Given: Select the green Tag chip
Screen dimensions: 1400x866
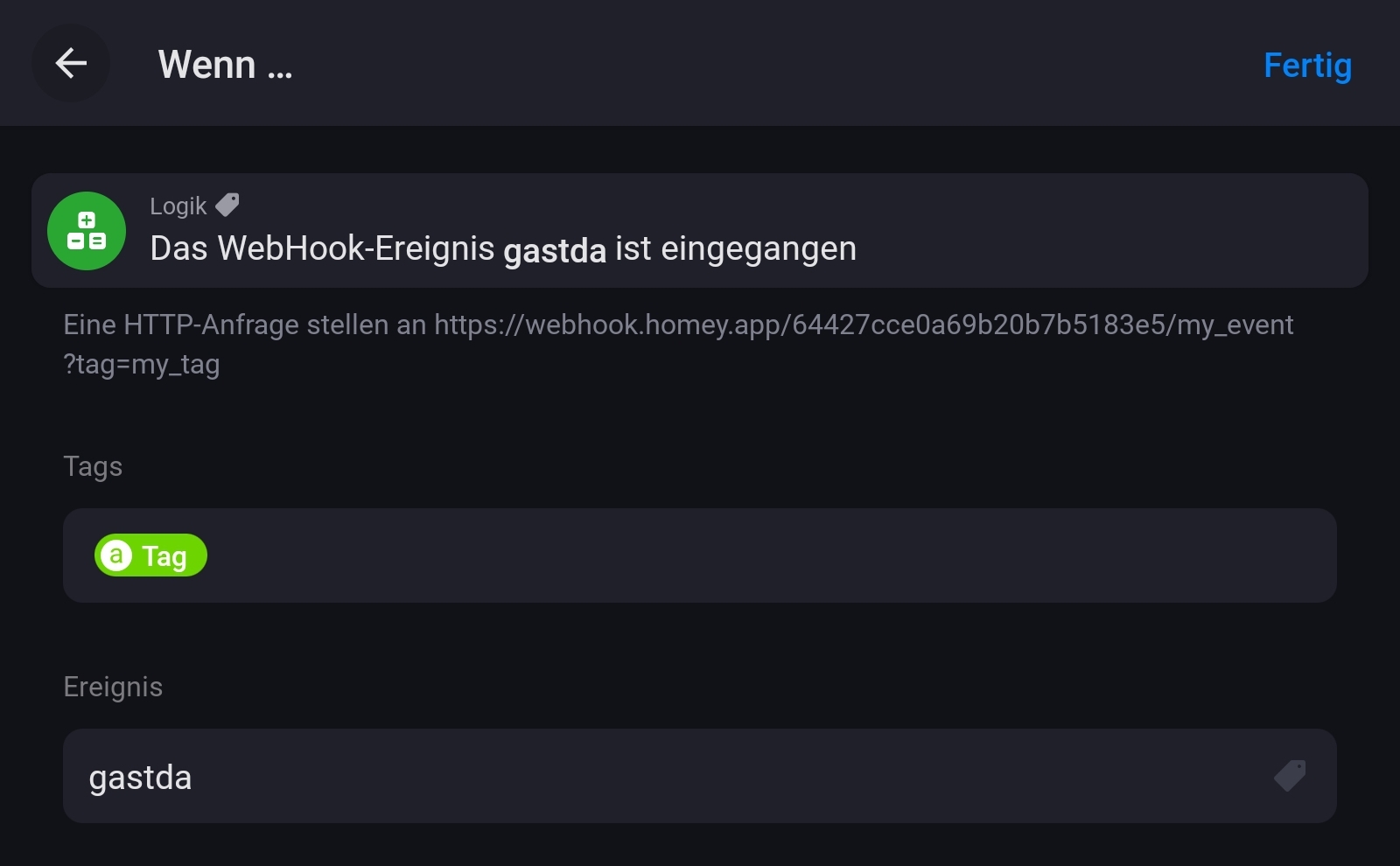Looking at the screenshot, I should (150, 555).
